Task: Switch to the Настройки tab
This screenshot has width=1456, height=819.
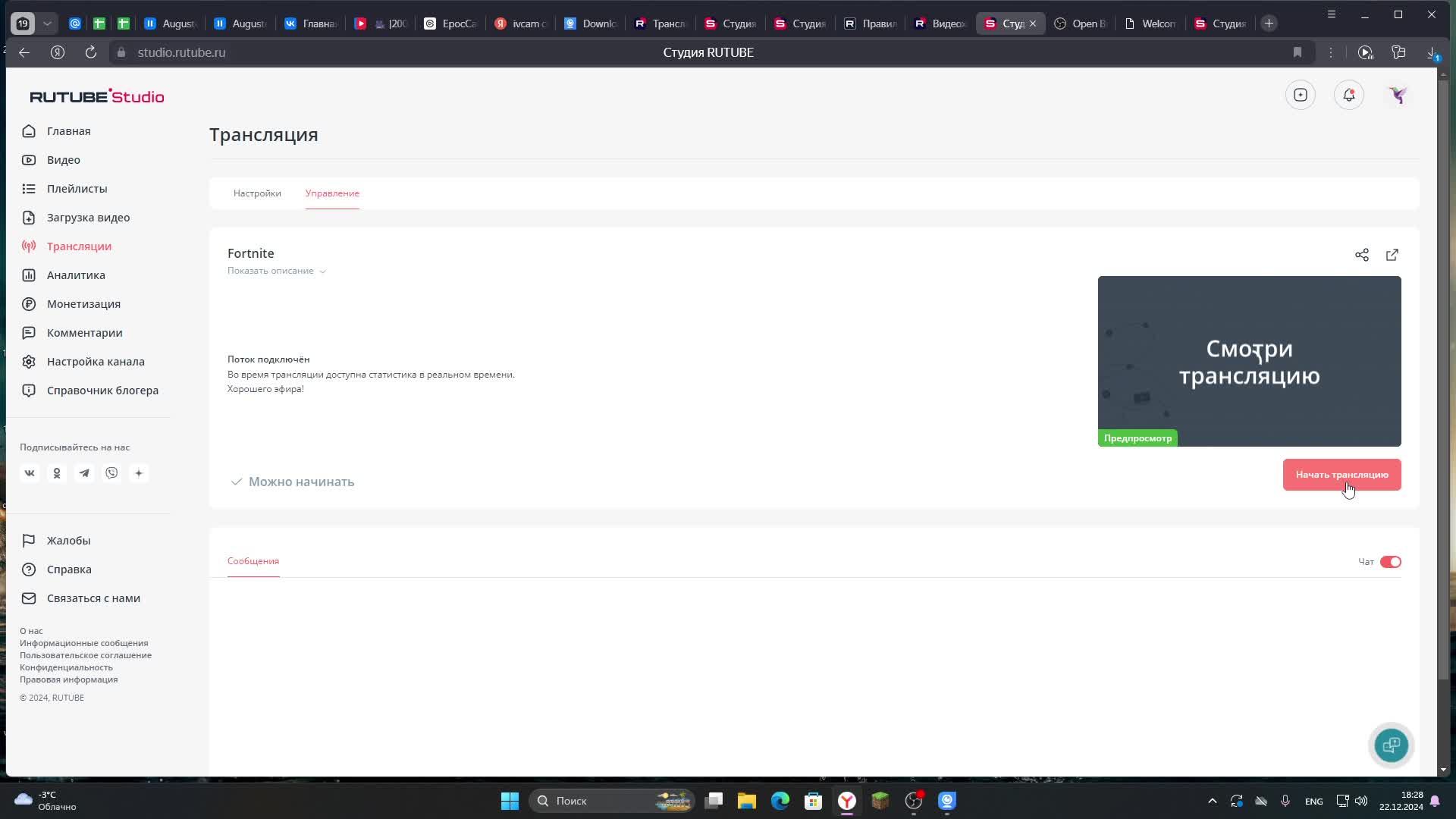Action: (257, 193)
